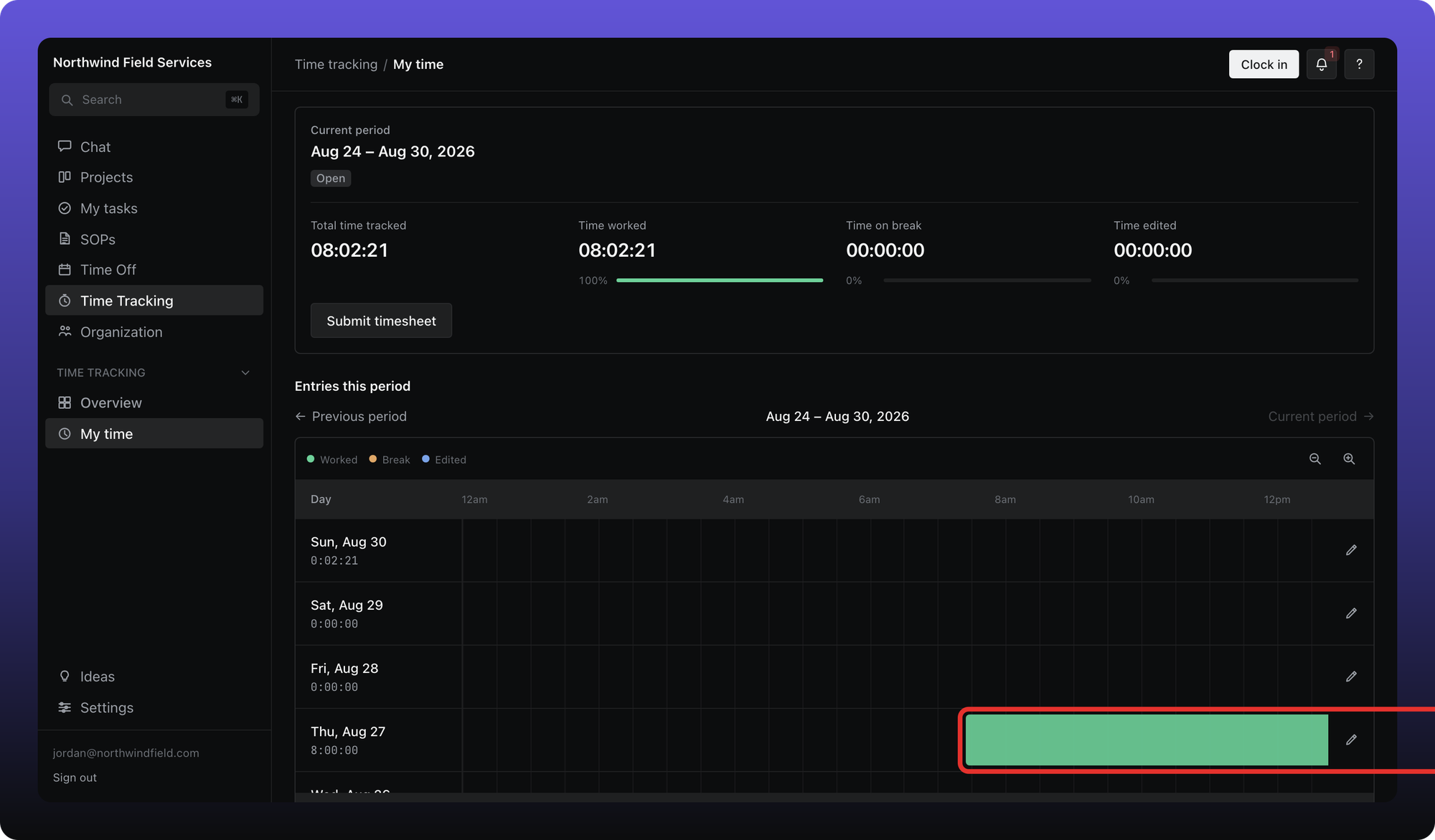Click the Break legend item

(390, 460)
